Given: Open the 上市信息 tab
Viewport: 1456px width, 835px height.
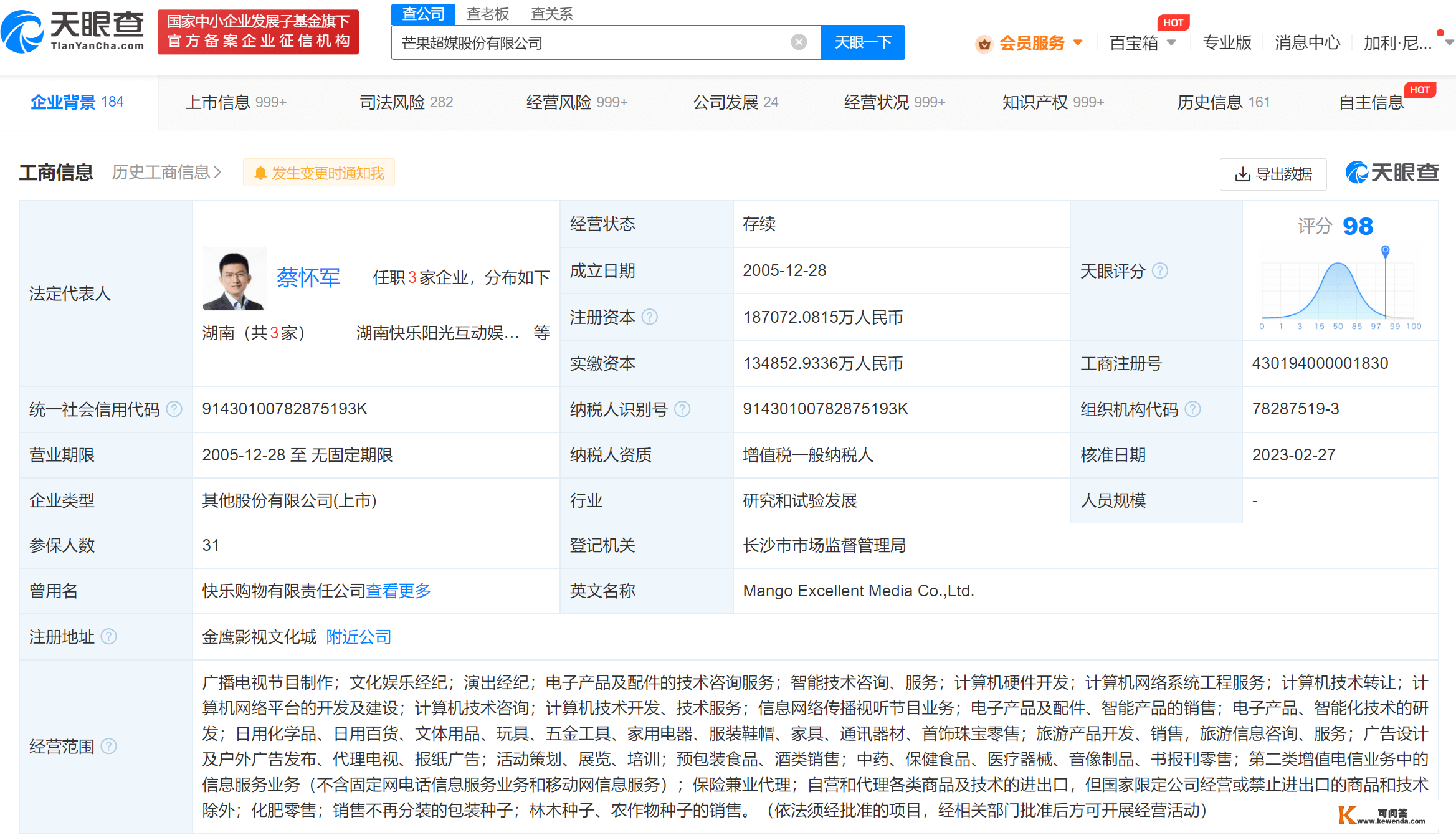Looking at the screenshot, I should [x=236, y=102].
